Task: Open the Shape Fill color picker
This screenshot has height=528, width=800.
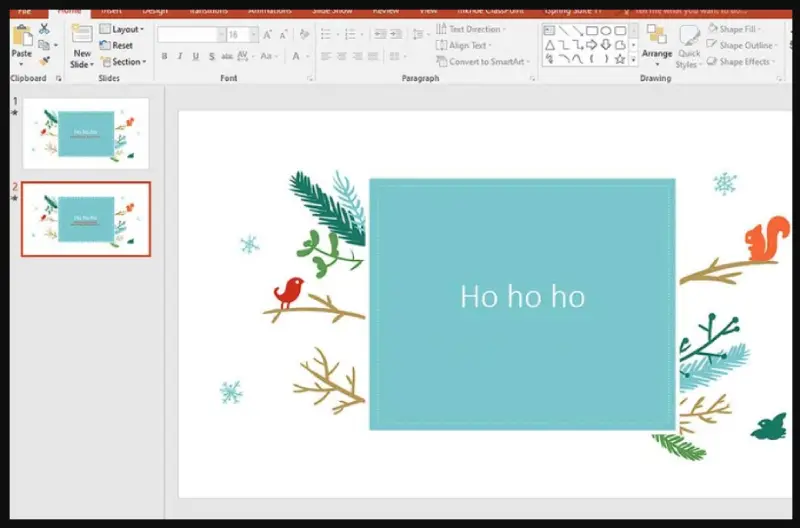Action: (x=735, y=29)
